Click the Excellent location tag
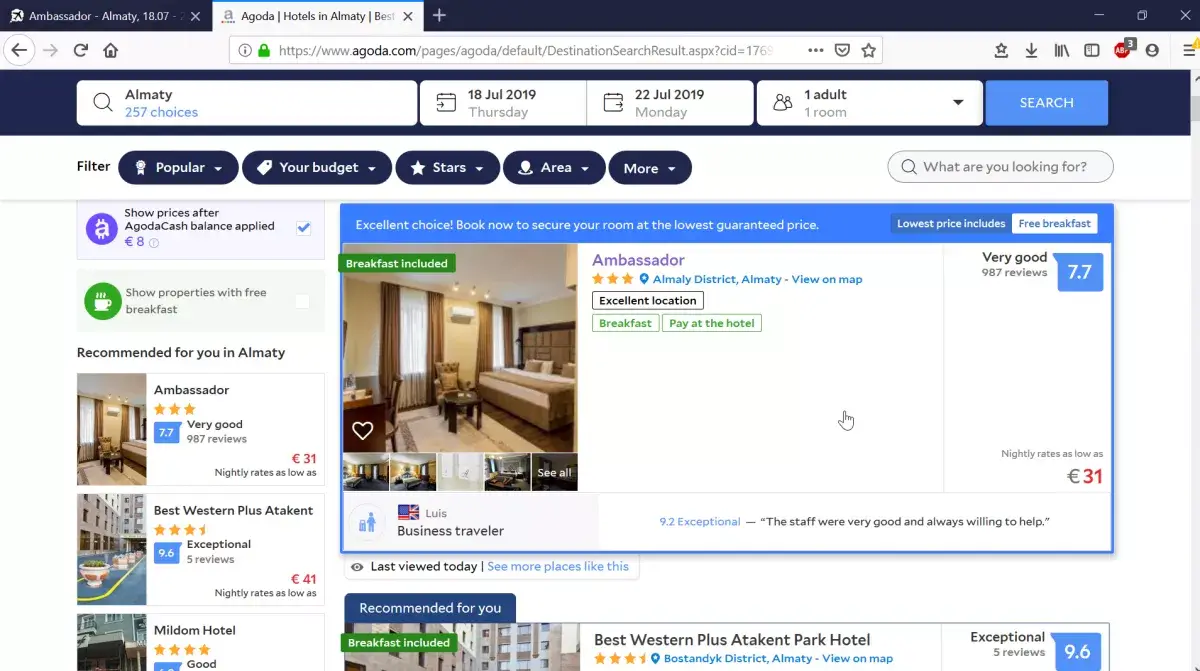1200x671 pixels. pos(648,300)
